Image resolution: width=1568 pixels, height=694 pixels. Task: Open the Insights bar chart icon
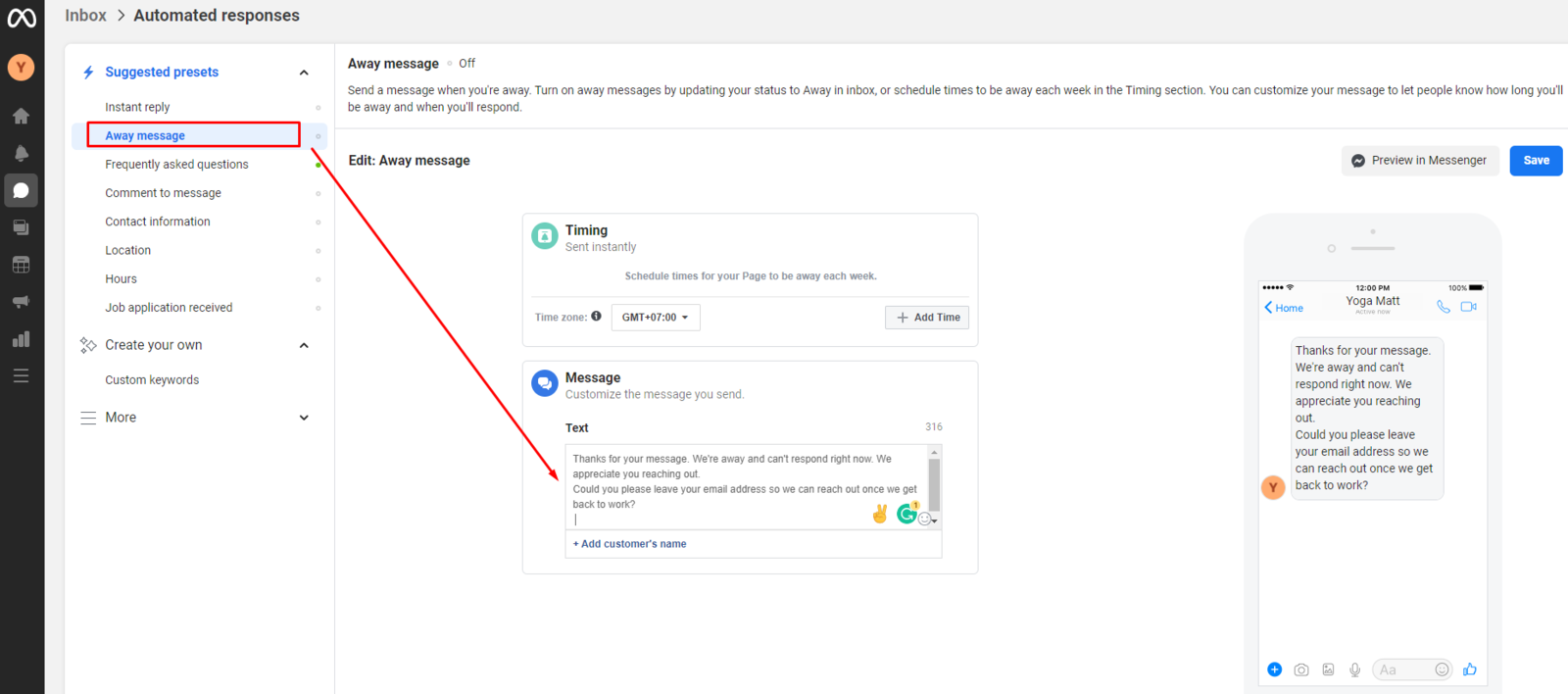(x=21, y=339)
